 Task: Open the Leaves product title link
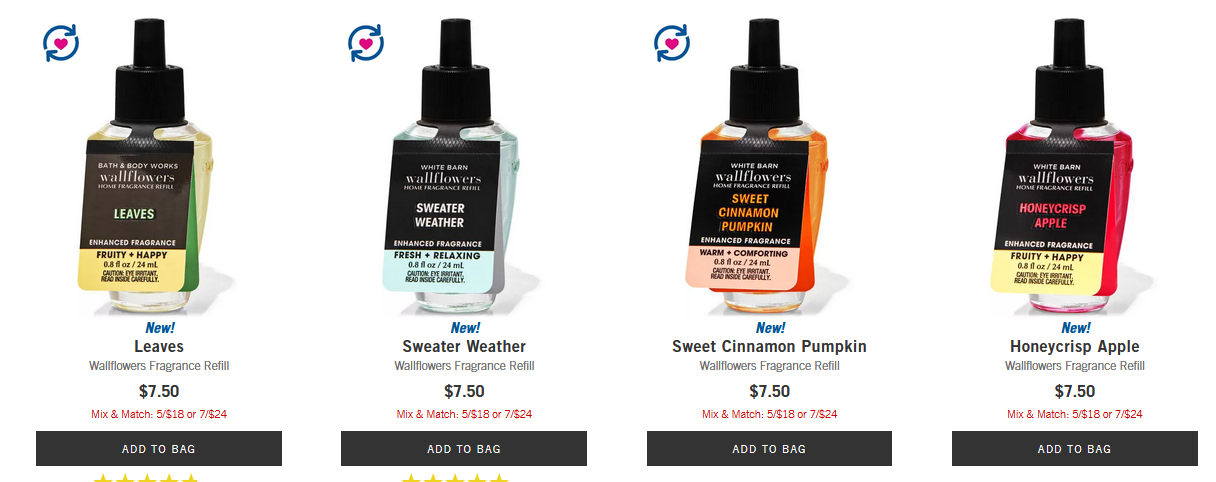click(159, 347)
